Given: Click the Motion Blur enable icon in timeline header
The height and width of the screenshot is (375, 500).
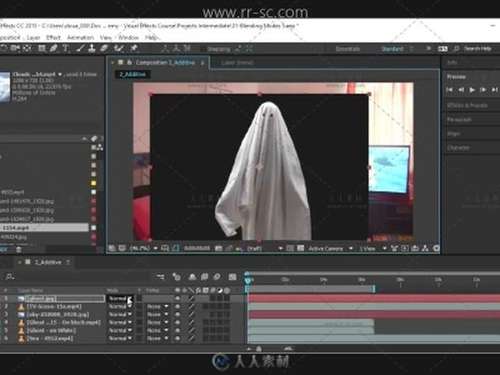Looking at the screenshot, I should [x=217, y=277].
